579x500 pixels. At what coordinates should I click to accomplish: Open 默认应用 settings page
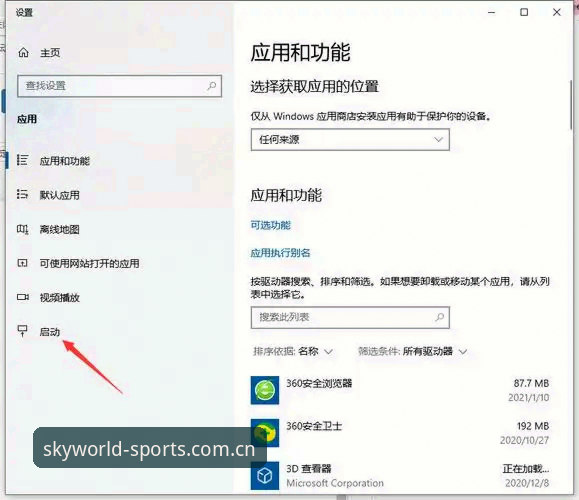(59, 195)
